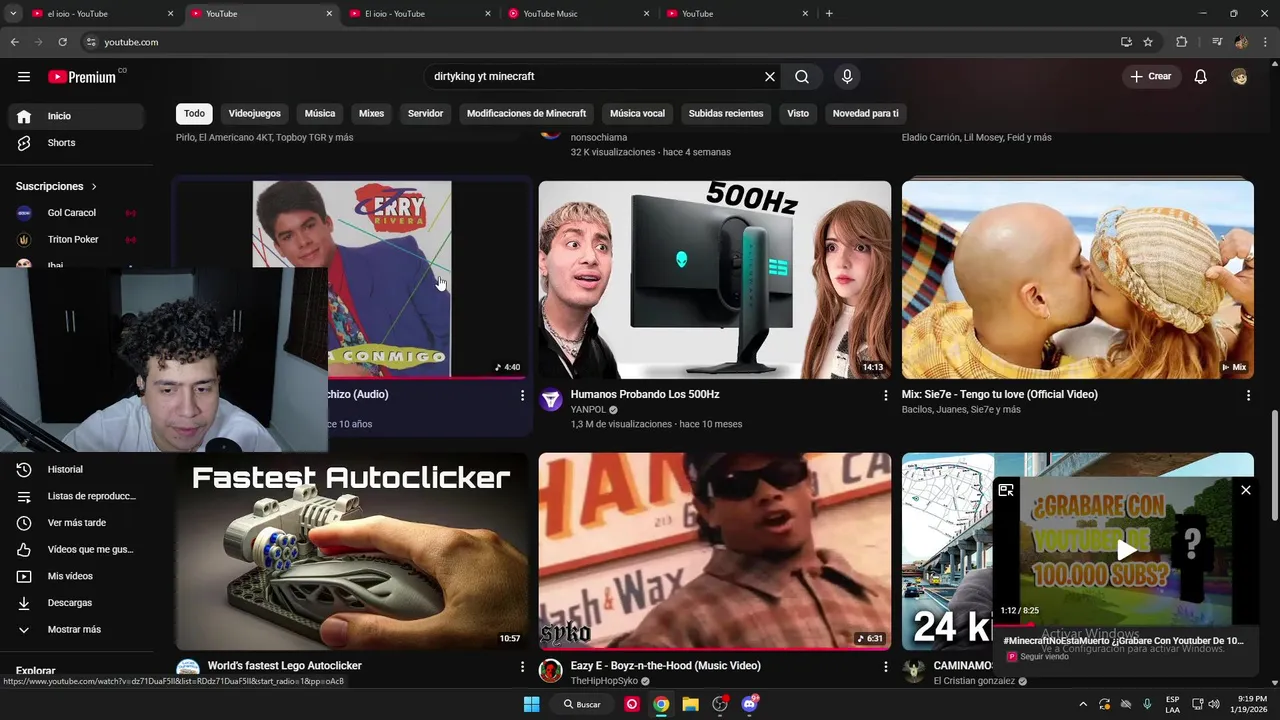The width and height of the screenshot is (1280, 720).
Task: Open the Windows Start menu
Action: (531, 704)
